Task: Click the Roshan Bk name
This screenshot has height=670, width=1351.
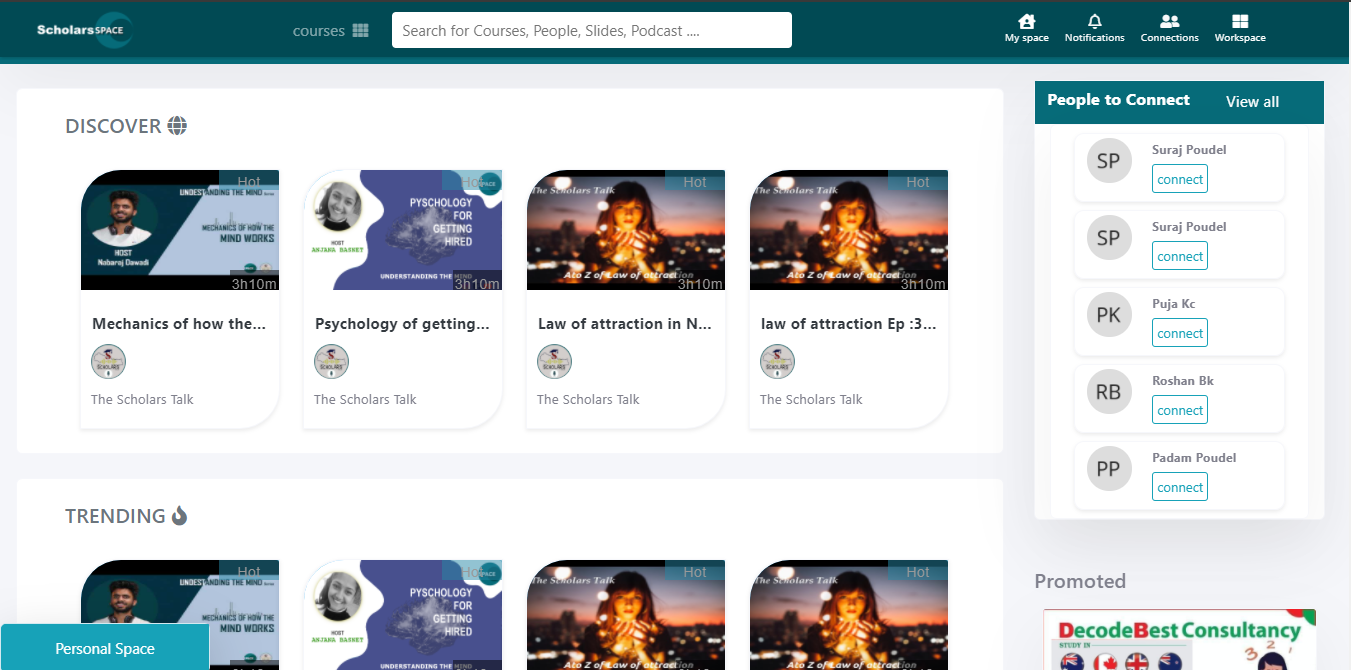Action: tap(1183, 381)
